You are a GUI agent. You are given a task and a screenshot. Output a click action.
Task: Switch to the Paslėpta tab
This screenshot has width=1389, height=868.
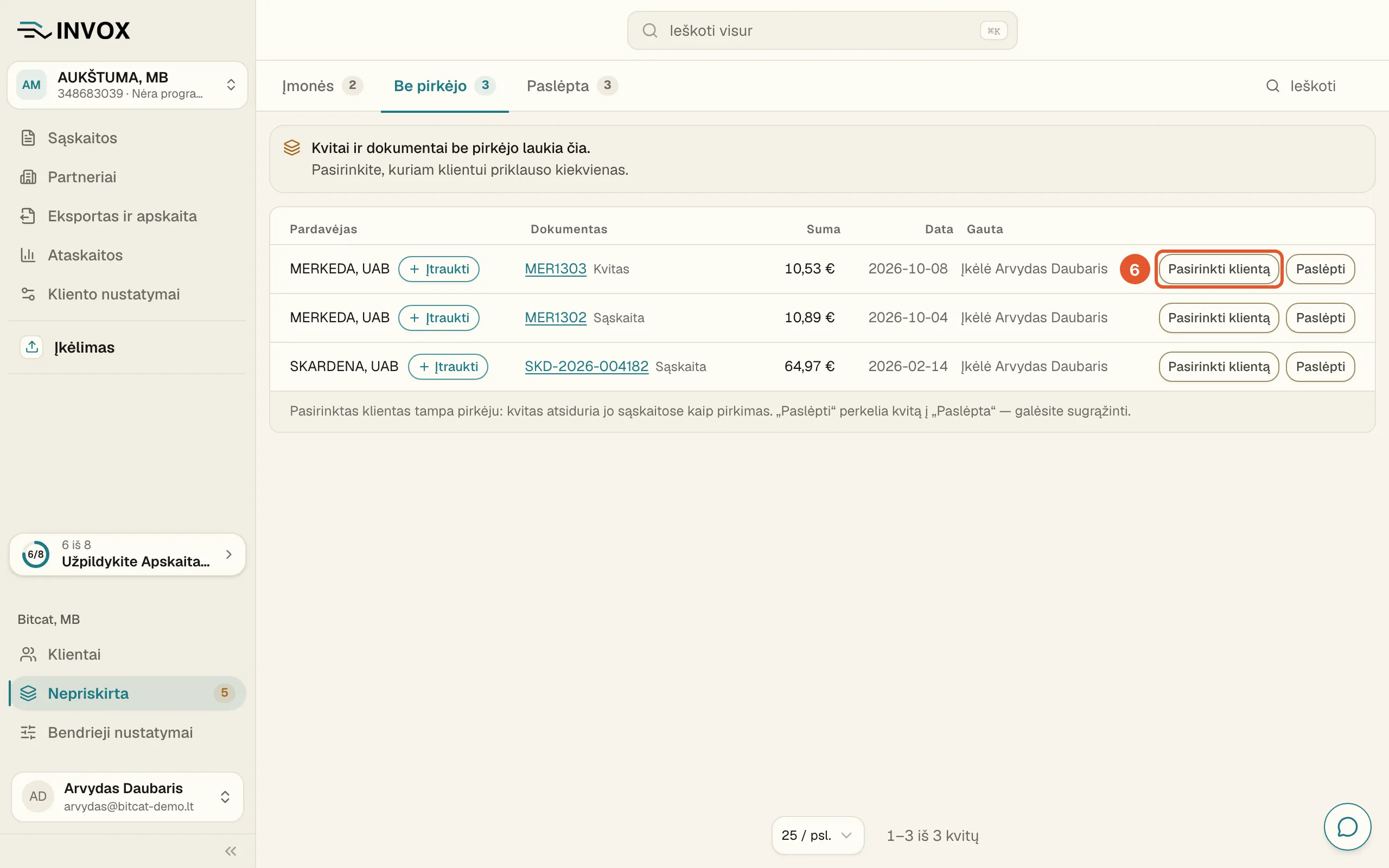[x=572, y=86]
